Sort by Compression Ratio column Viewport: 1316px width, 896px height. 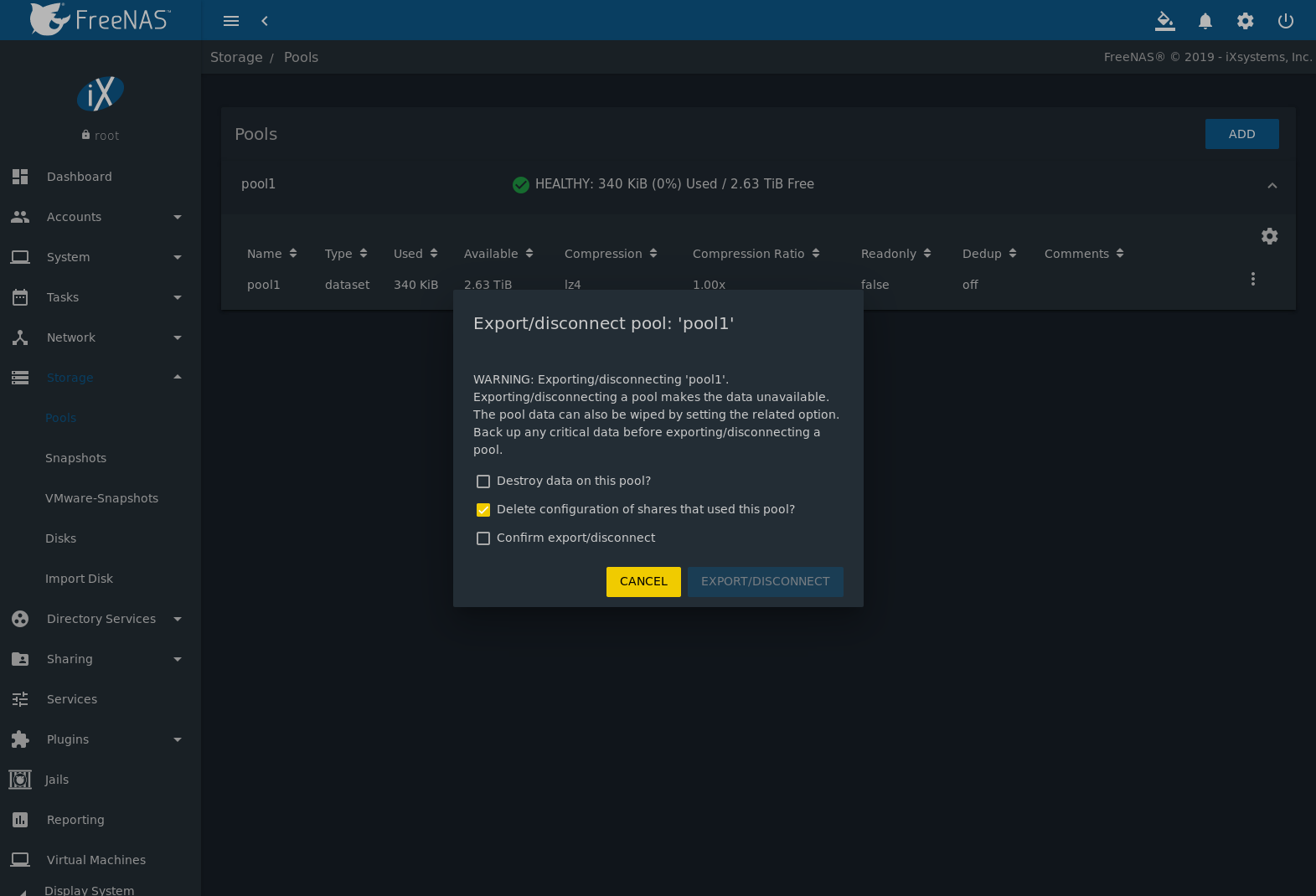tap(756, 254)
